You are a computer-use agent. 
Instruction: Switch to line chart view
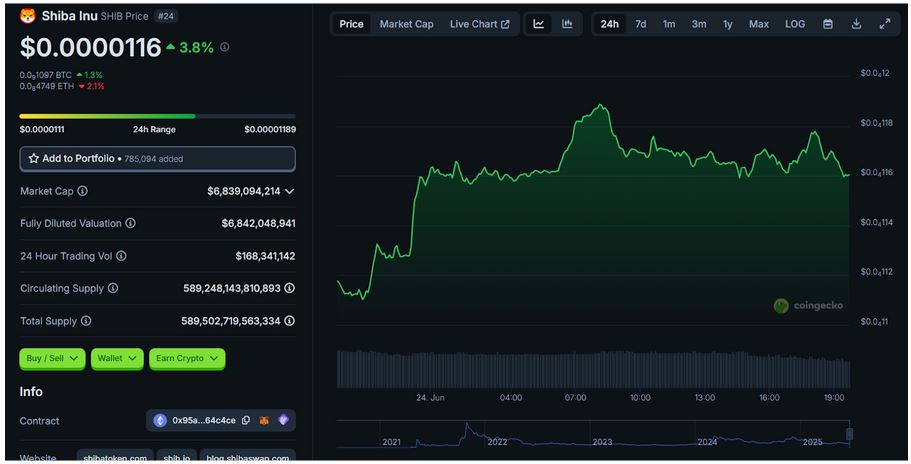point(539,24)
